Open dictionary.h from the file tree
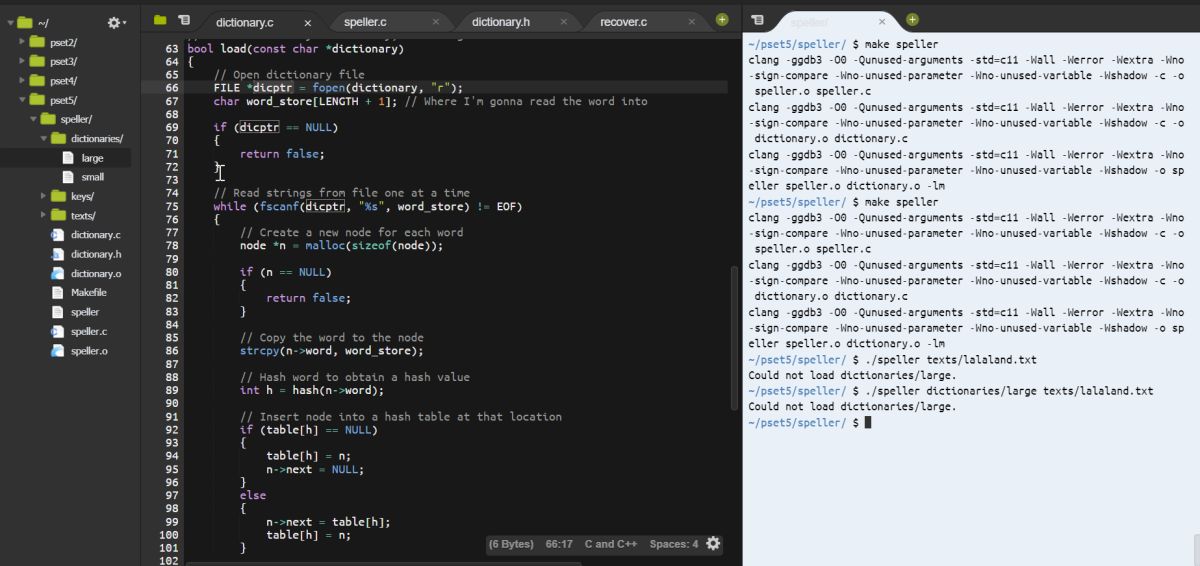 click(95, 254)
